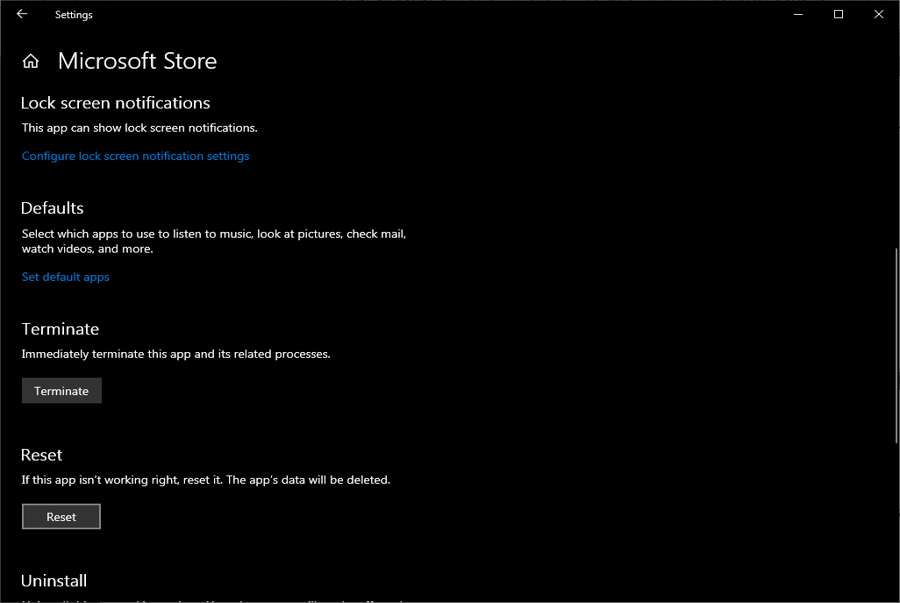Click 'This app can show lock screen notifications' text
Viewport: 900px width, 603px height.
(139, 128)
